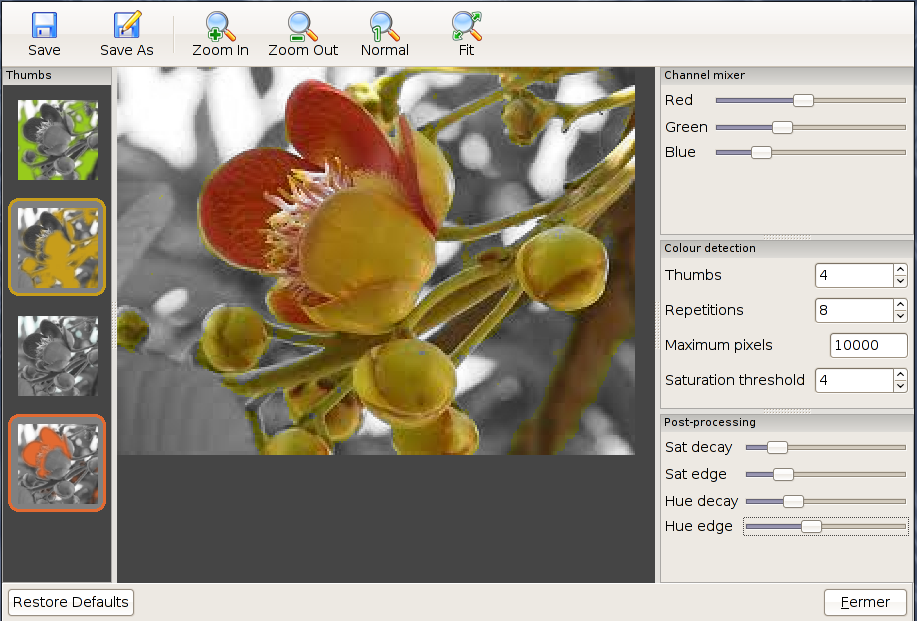Click the Restore Defaults button
Image resolution: width=917 pixels, height=621 pixels.
pyautogui.click(x=71, y=602)
